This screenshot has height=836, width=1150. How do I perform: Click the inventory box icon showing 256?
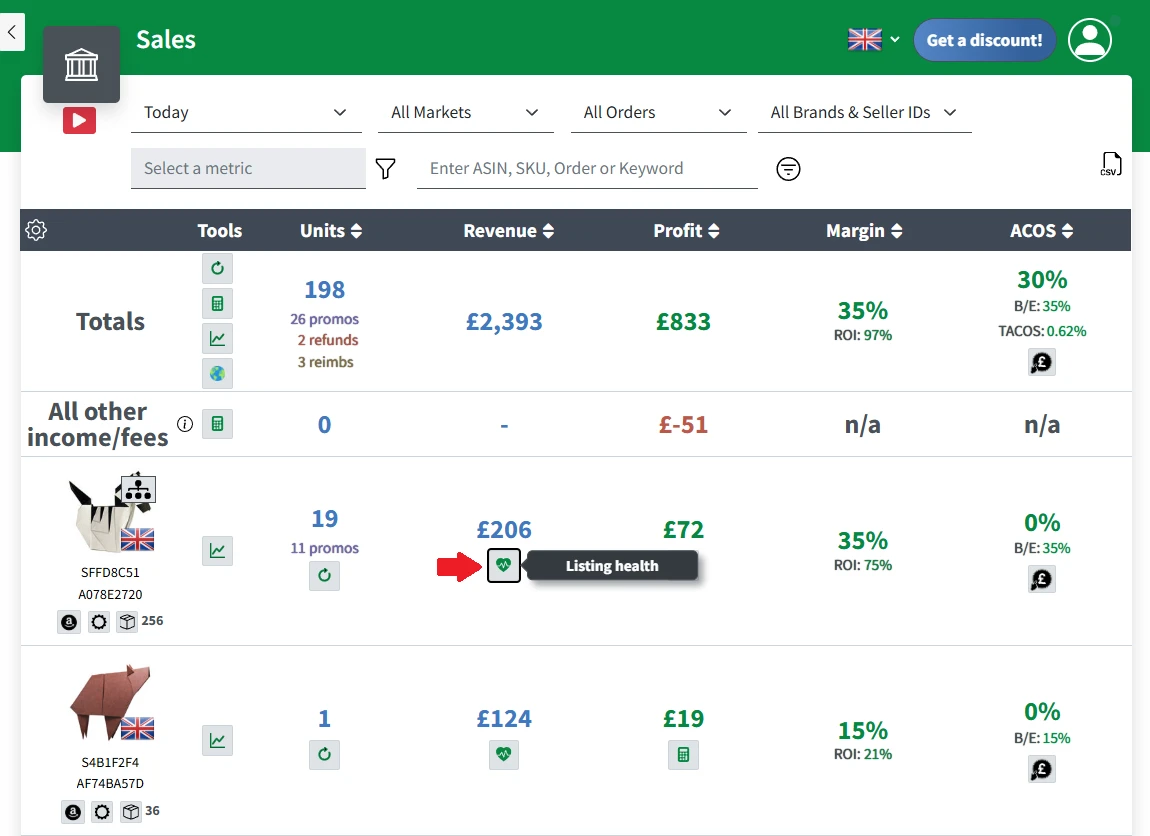pyautogui.click(x=128, y=623)
